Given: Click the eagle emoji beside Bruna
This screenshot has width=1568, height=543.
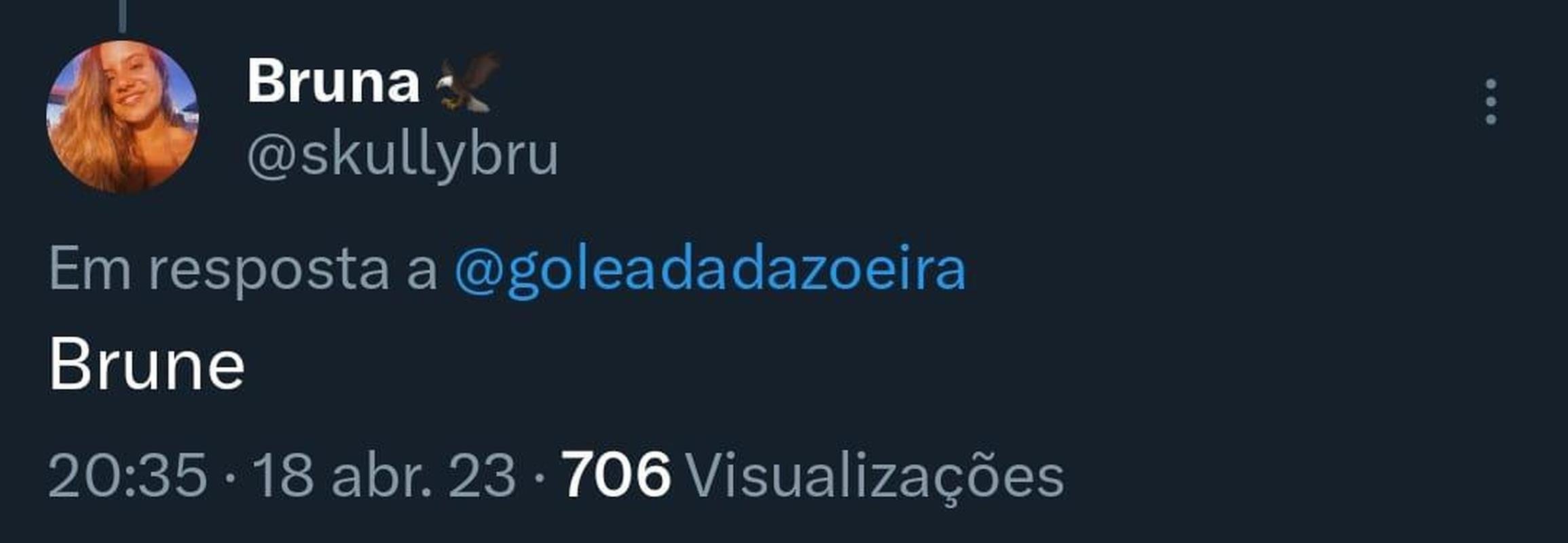Looking at the screenshot, I should 467,82.
